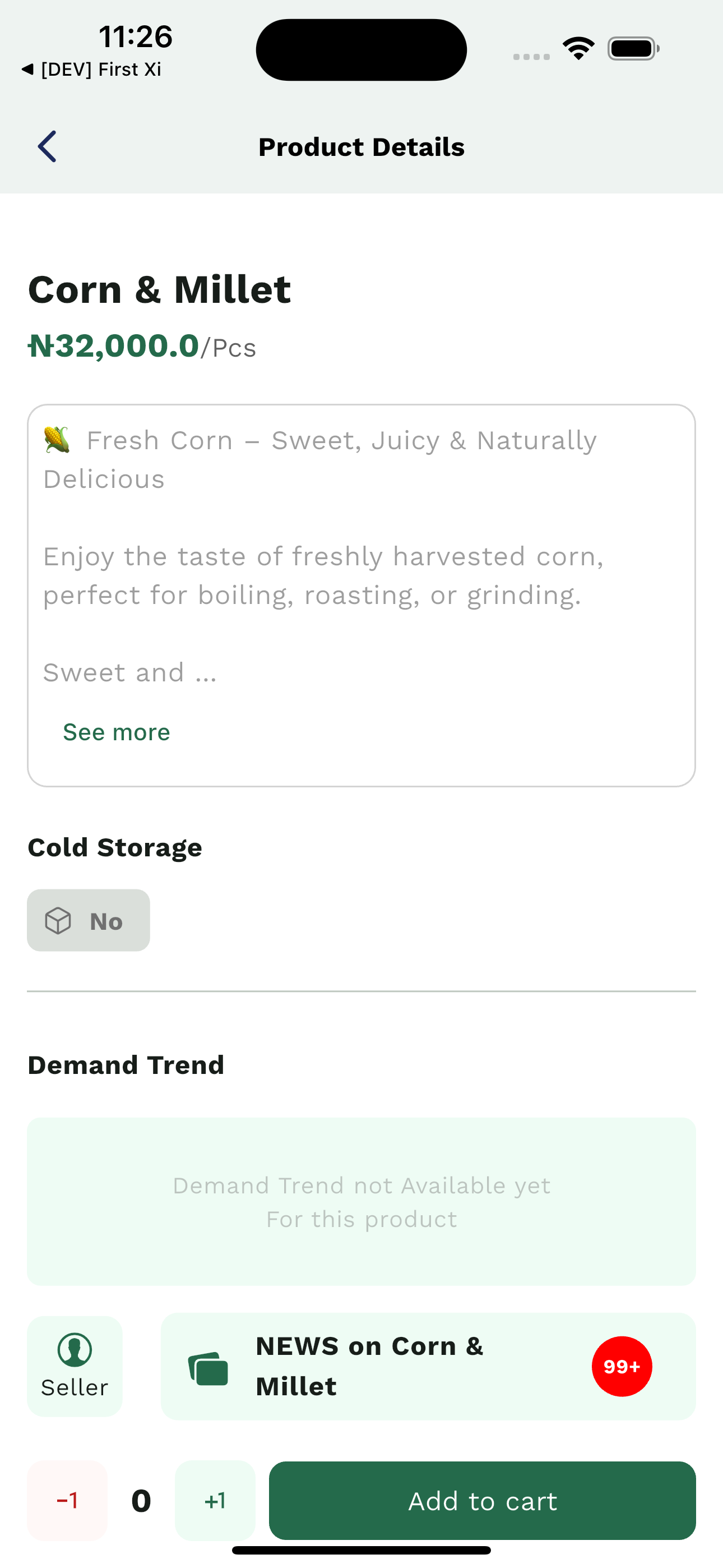
Task: Open the Seller button
Action: click(x=75, y=1367)
